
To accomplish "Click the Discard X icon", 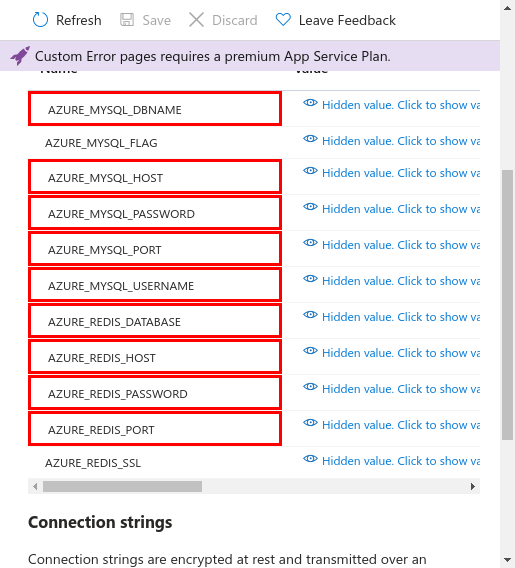I will click(x=196, y=20).
